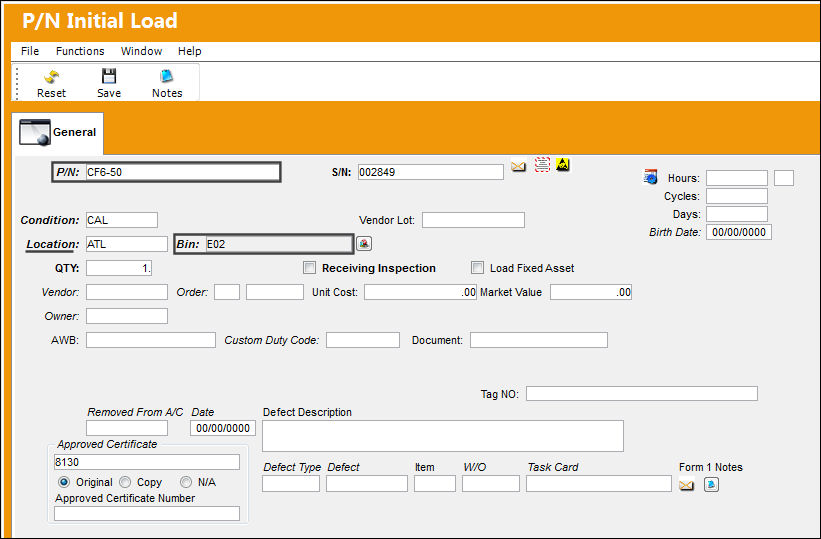Open the File menu

[x=30, y=51]
